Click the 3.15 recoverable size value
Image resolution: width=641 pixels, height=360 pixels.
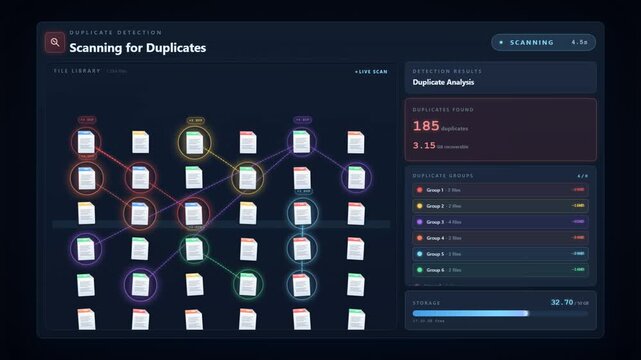pyautogui.click(x=424, y=145)
